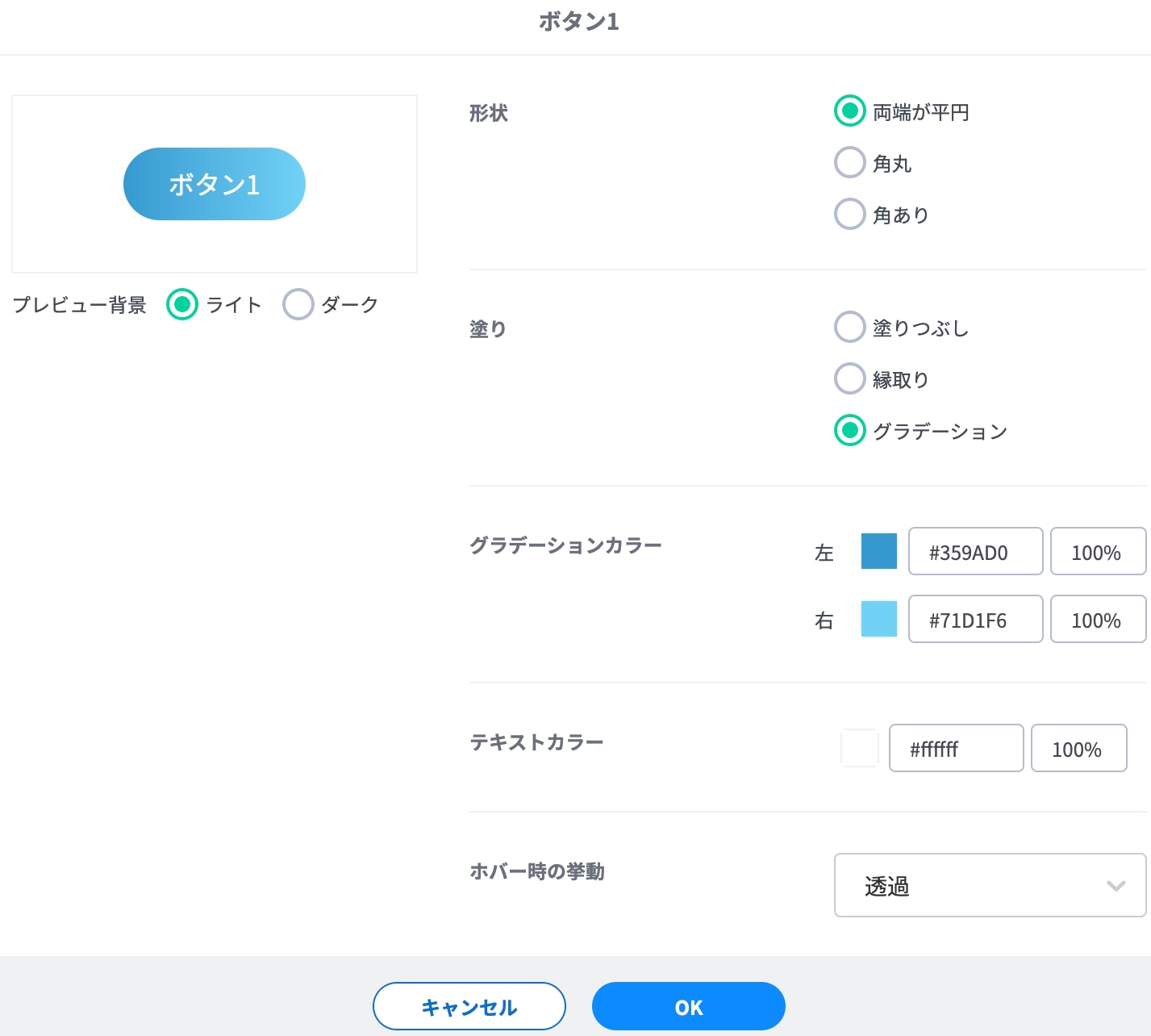Edit the #359AD0 hex color field
The height and width of the screenshot is (1036, 1151).
976,551
